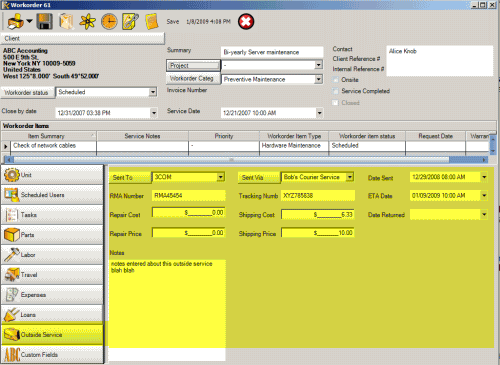This screenshot has width=500, height=365.
Task: Click the Sent To button
Action: coord(130,177)
